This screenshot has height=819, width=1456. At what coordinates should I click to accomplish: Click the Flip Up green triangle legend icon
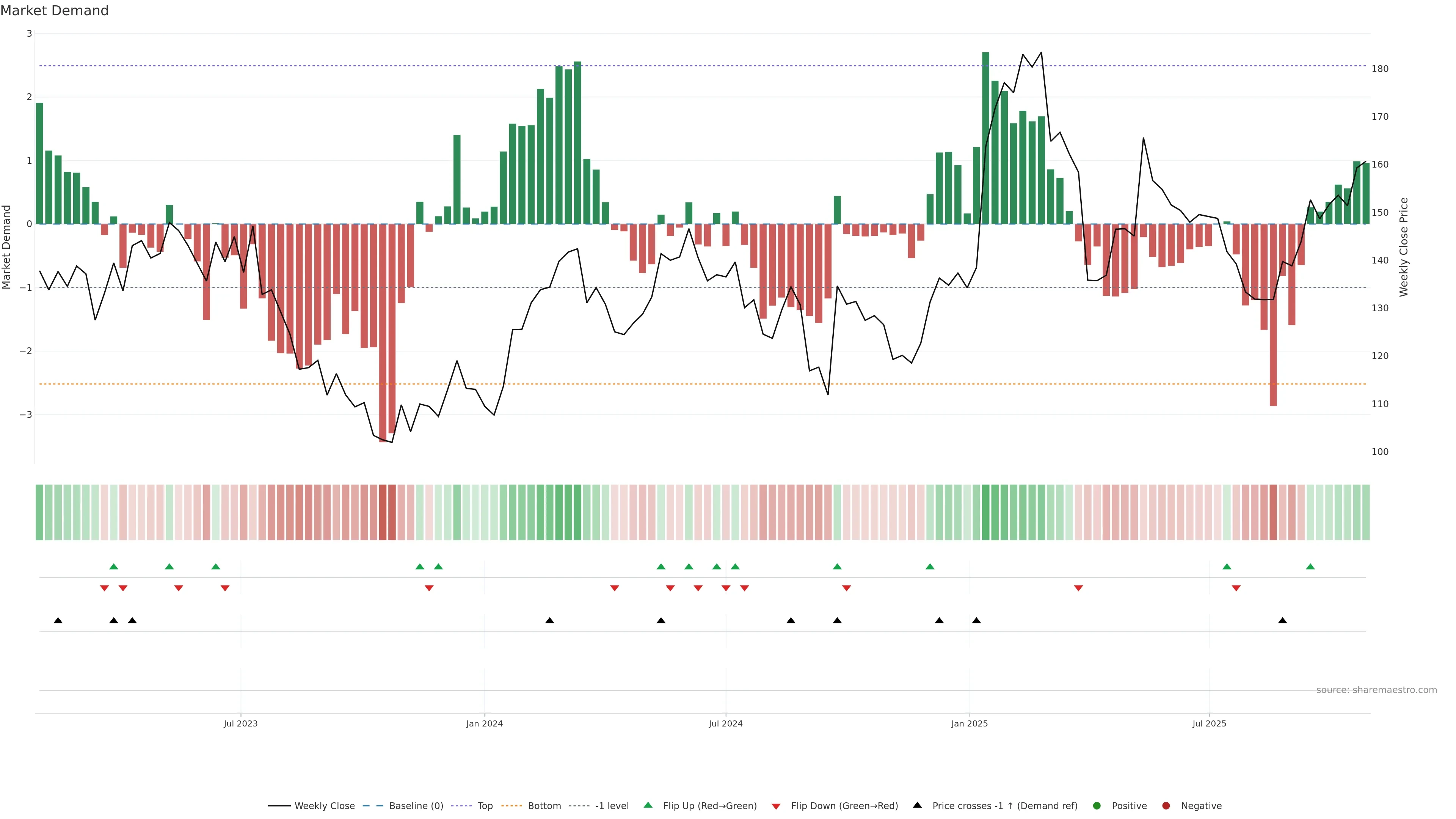click(648, 805)
